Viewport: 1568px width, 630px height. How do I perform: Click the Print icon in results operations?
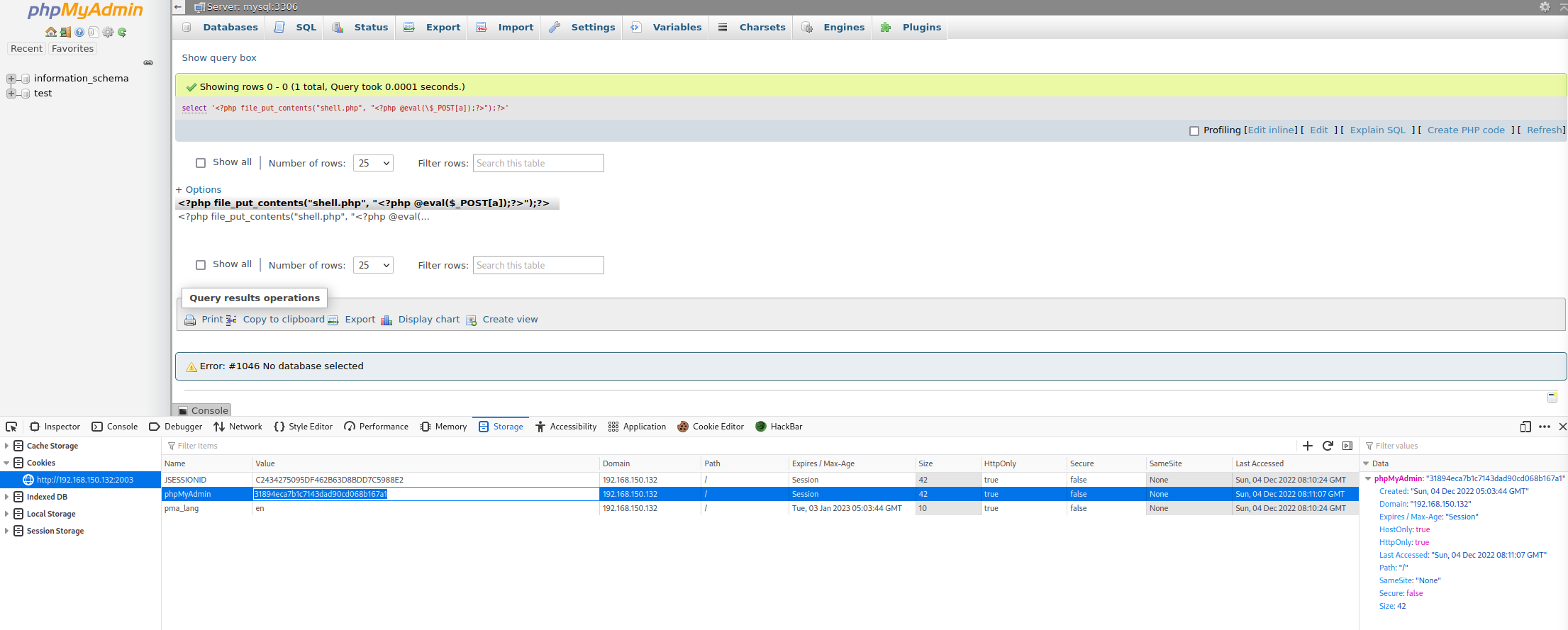tap(190, 320)
